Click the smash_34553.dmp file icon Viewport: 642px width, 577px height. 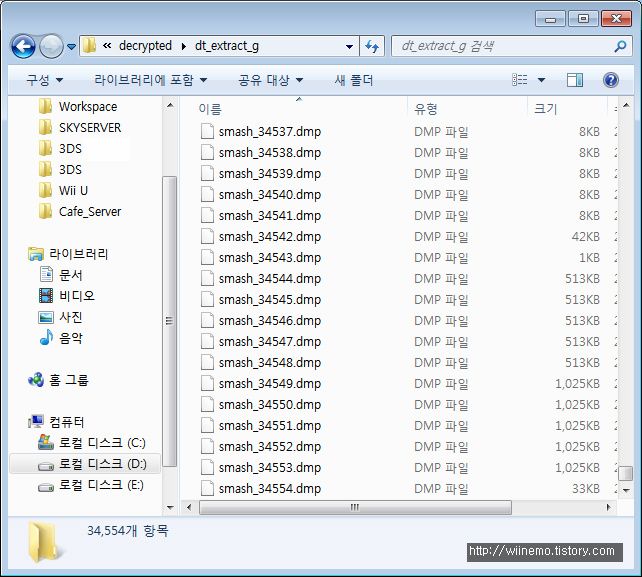point(207,467)
